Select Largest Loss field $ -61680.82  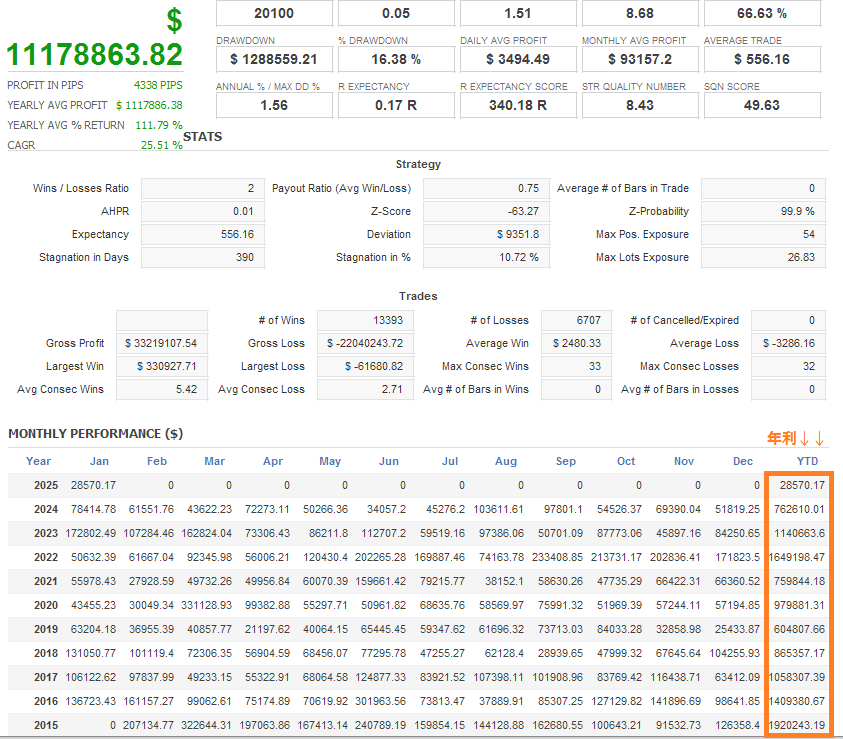pos(366,367)
